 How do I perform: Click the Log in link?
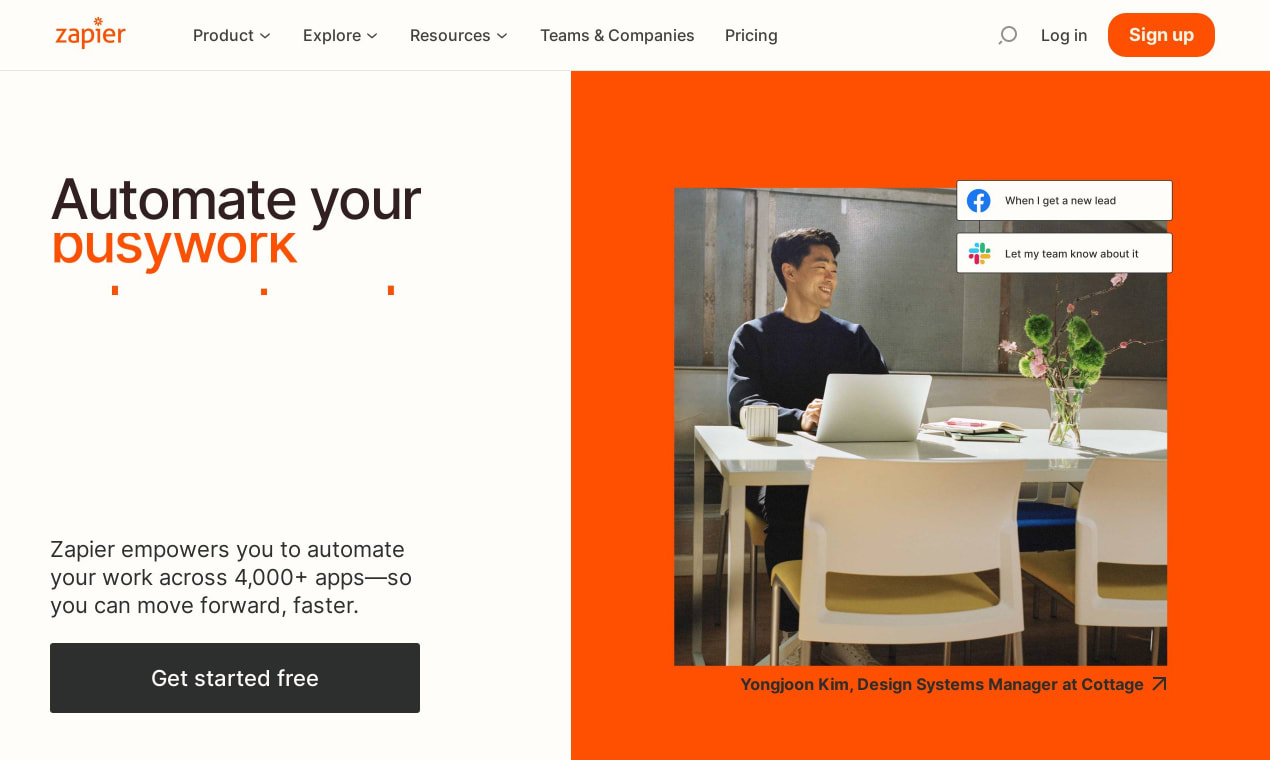[x=1064, y=35]
